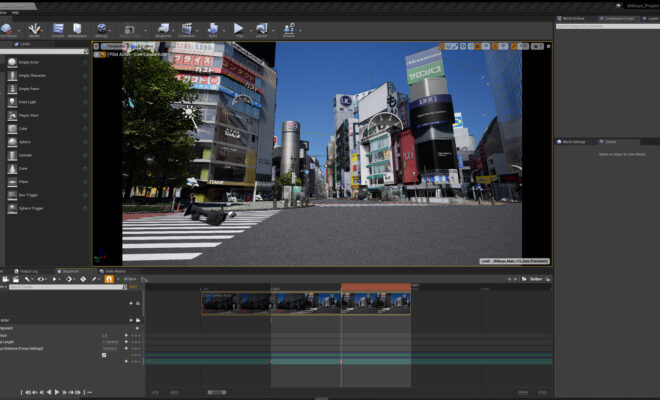Open the Content browser toolbar button

(58, 30)
